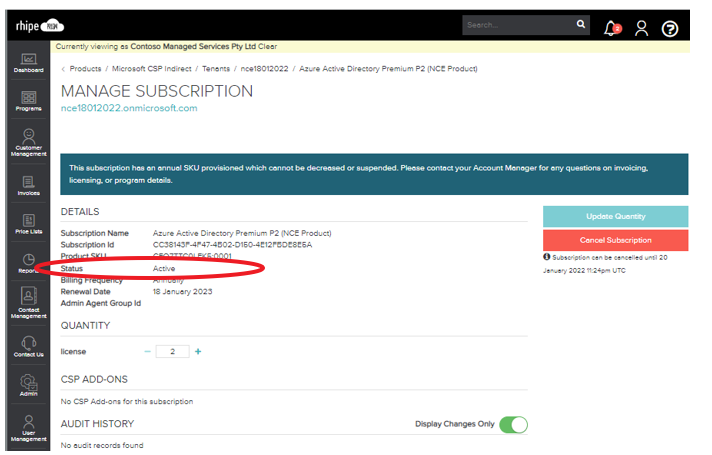Open the Reports sidebar icon
This screenshot has height=455, width=712.
pos(29,264)
